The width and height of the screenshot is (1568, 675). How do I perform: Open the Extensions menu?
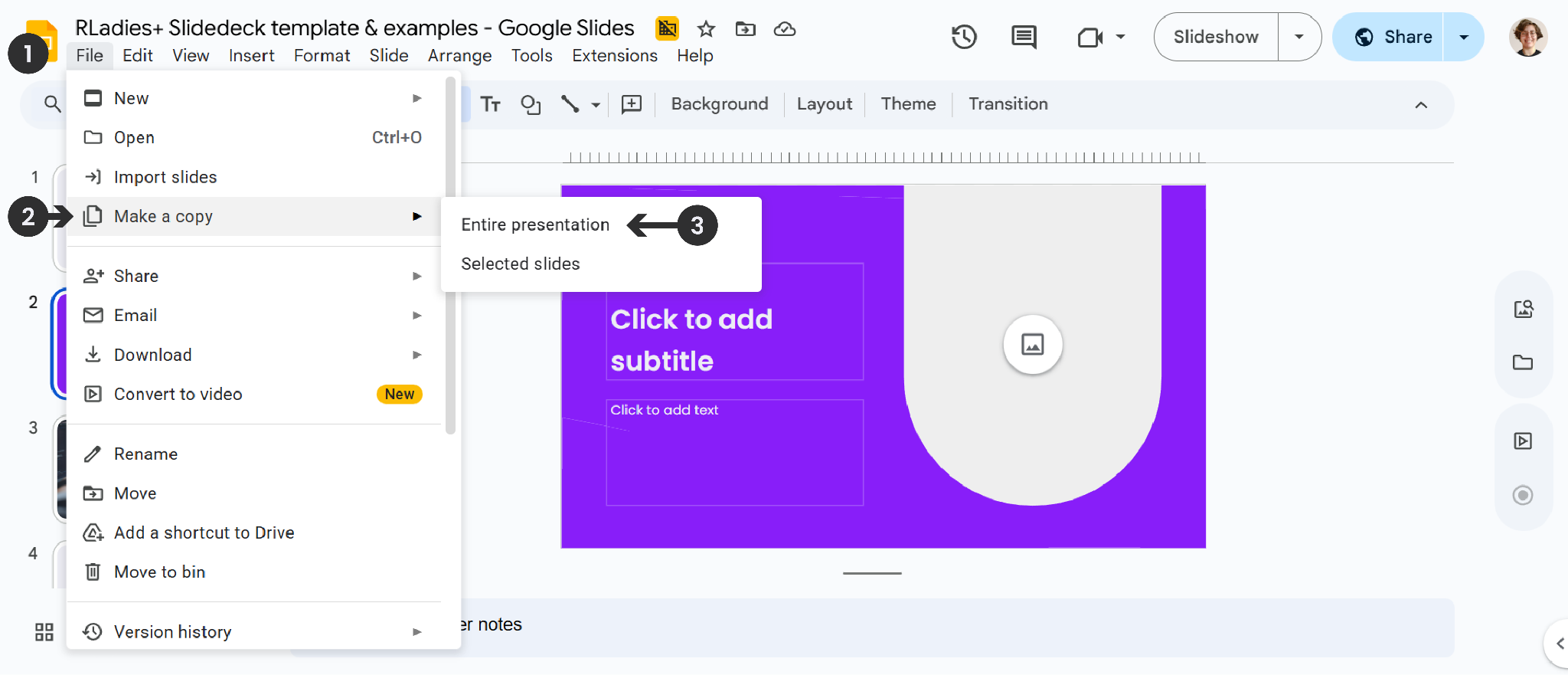(x=615, y=56)
